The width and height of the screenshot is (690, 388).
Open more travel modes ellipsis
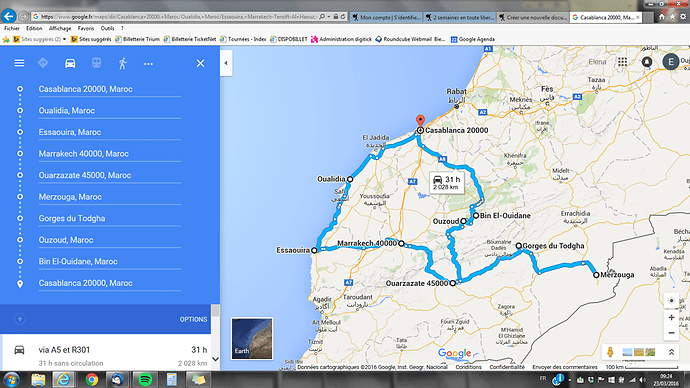click(148, 64)
